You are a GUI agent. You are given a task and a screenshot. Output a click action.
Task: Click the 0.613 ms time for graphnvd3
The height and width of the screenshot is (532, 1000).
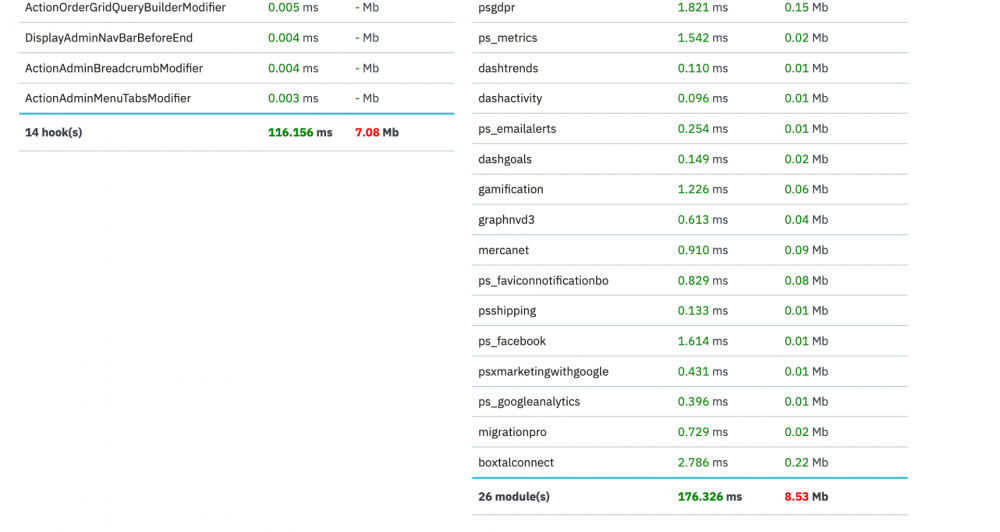click(703, 219)
